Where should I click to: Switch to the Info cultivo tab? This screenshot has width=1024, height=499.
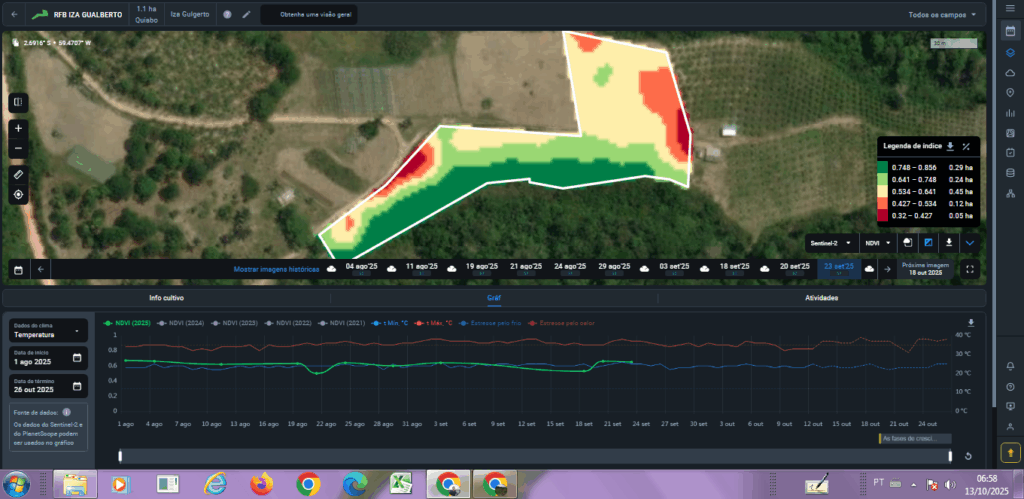(165, 298)
